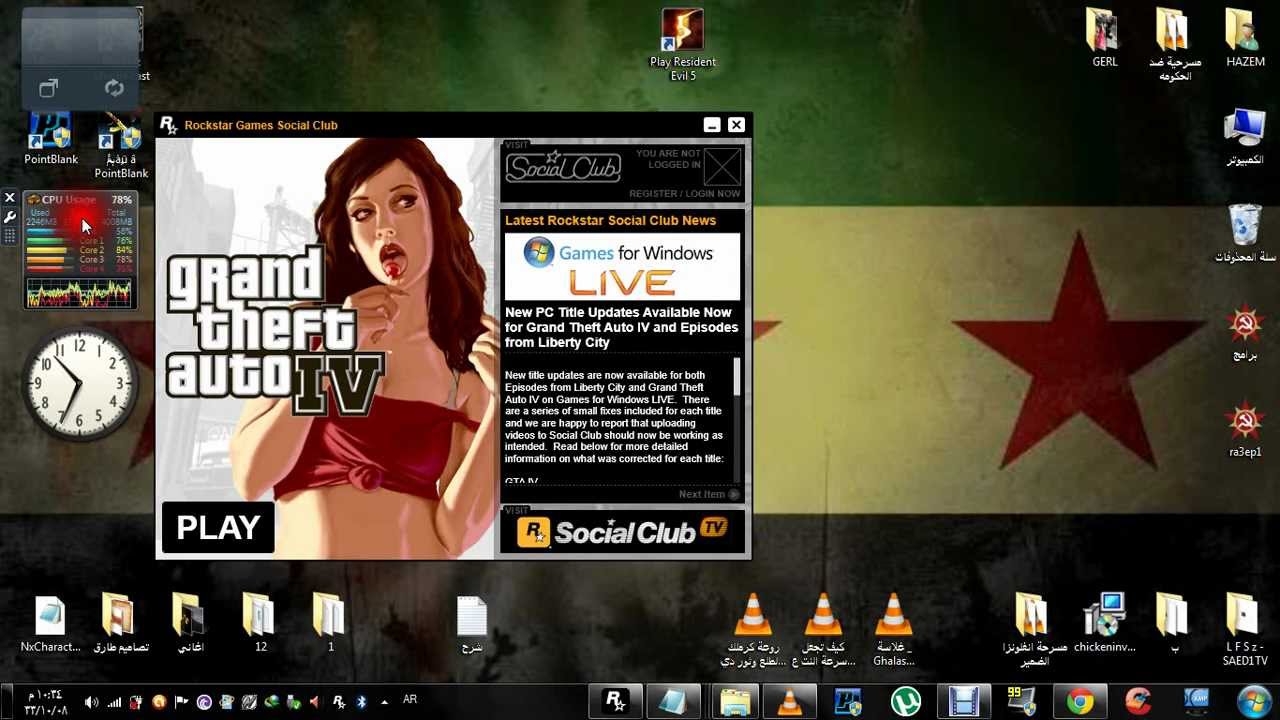The height and width of the screenshot is (720, 1280).
Task: Close the CPU Usage gadget
Action: click(x=9, y=198)
